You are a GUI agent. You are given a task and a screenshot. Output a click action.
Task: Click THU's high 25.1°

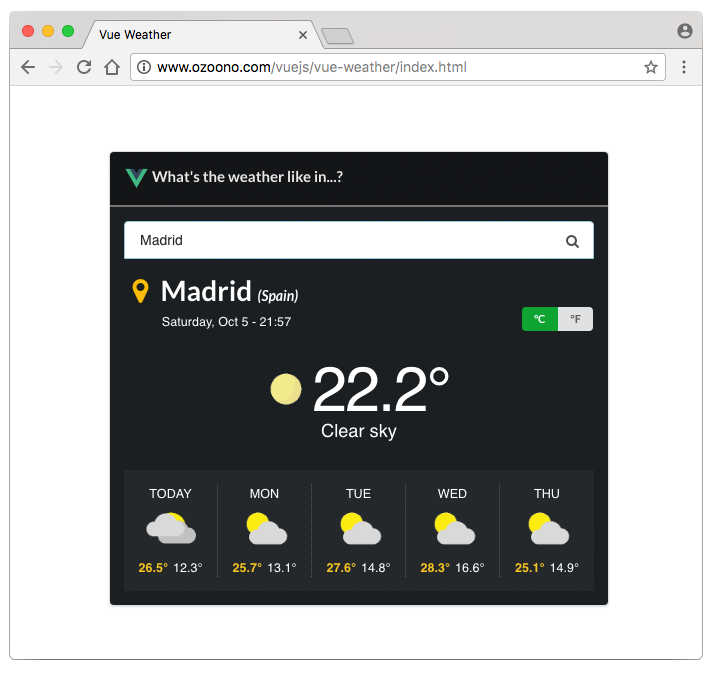(x=529, y=568)
